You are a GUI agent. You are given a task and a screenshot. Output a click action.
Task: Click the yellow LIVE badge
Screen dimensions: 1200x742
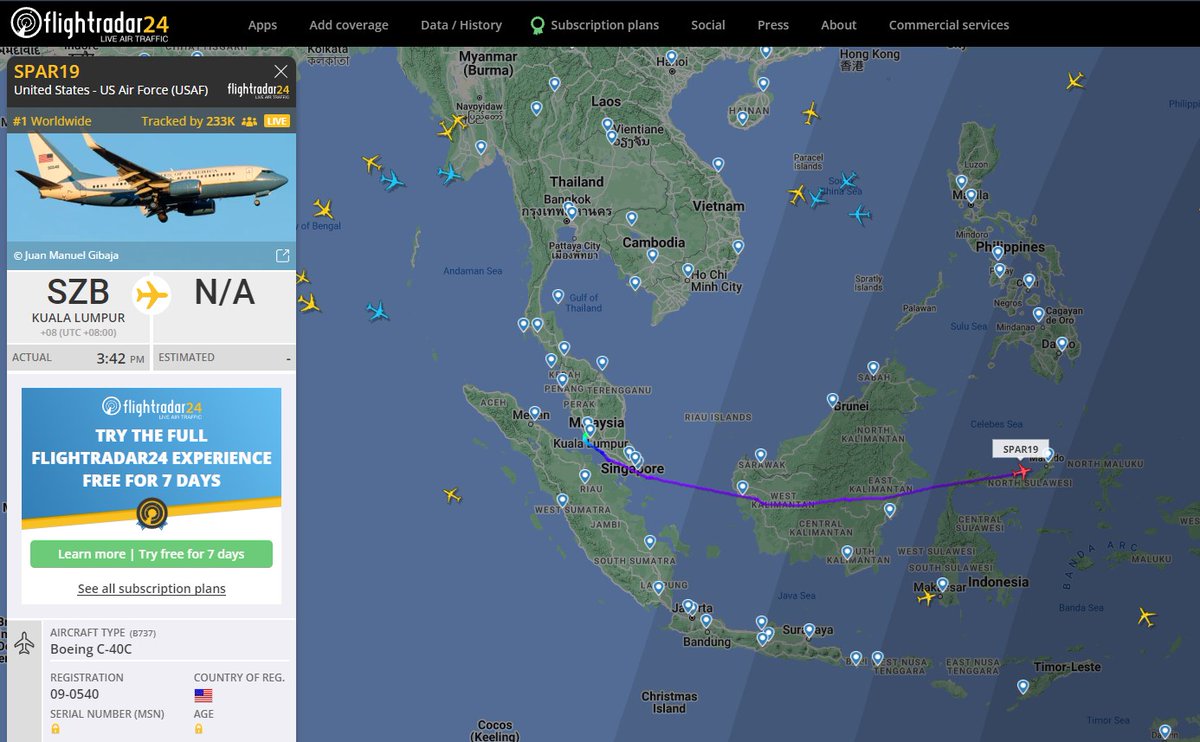276,121
